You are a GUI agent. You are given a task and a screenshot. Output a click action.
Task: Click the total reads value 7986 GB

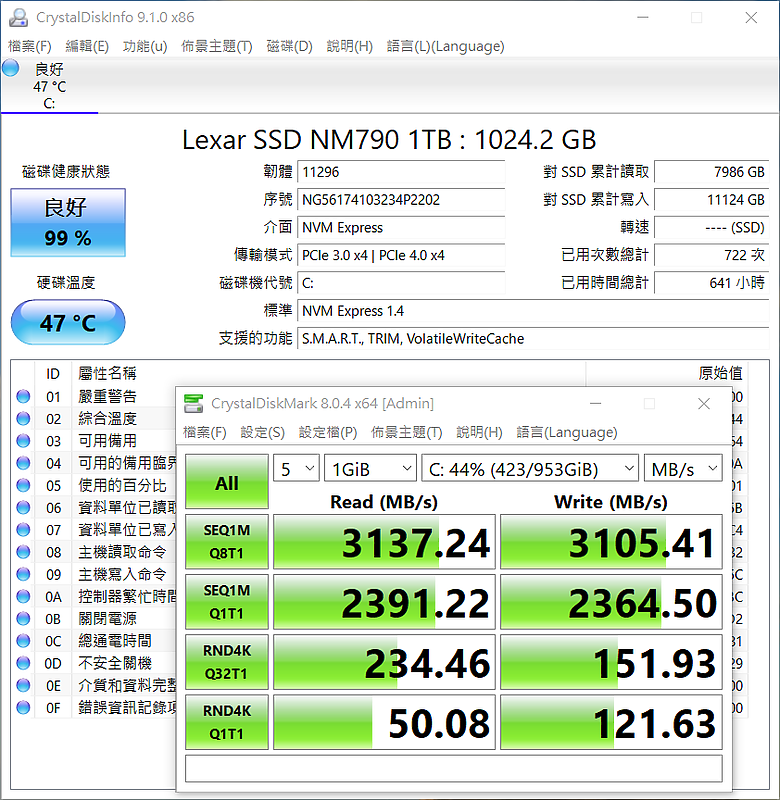point(712,172)
